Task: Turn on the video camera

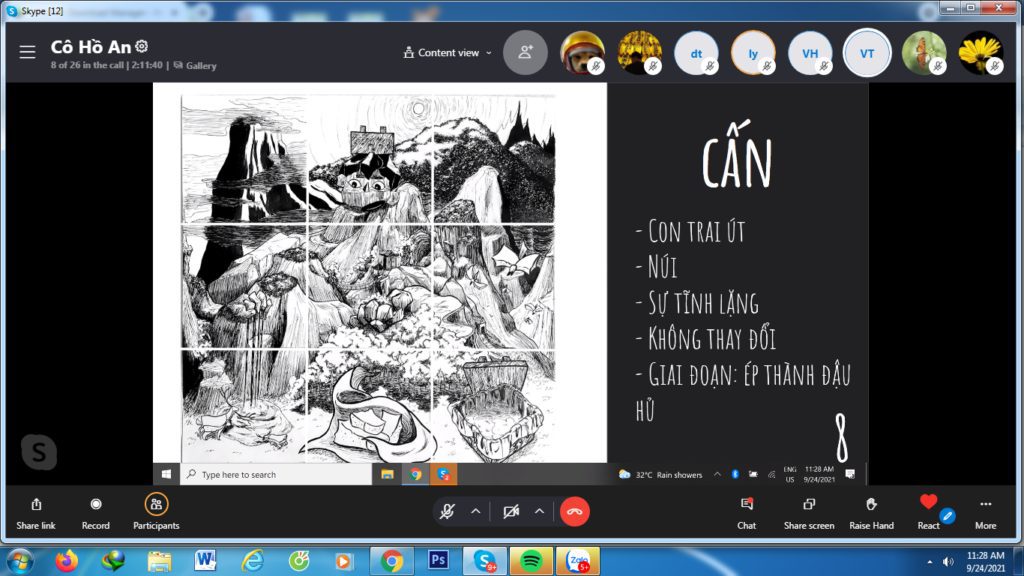Action: pos(511,511)
